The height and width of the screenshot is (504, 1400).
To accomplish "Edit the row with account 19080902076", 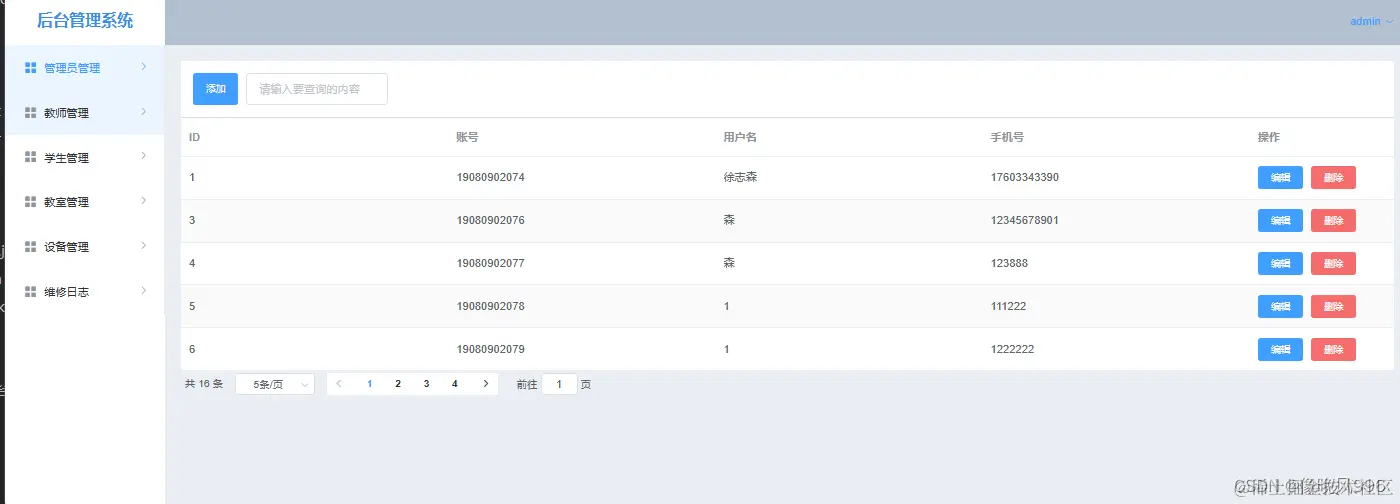I will (x=1280, y=221).
